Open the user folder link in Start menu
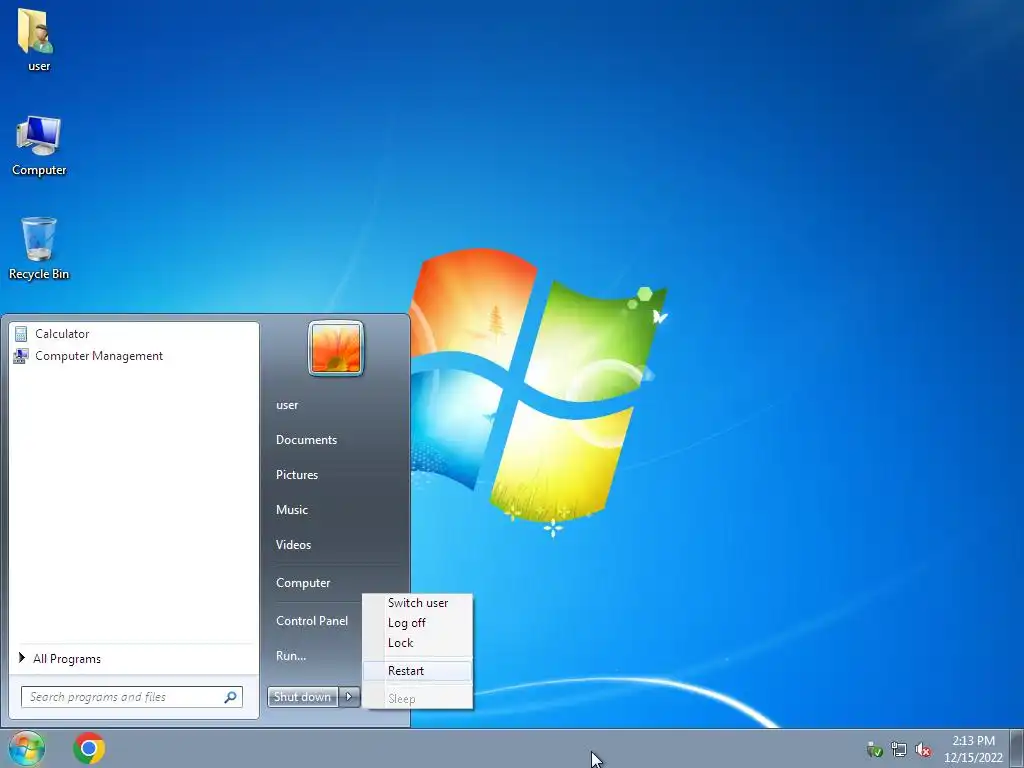Image resolution: width=1024 pixels, height=768 pixels. pyautogui.click(x=287, y=405)
